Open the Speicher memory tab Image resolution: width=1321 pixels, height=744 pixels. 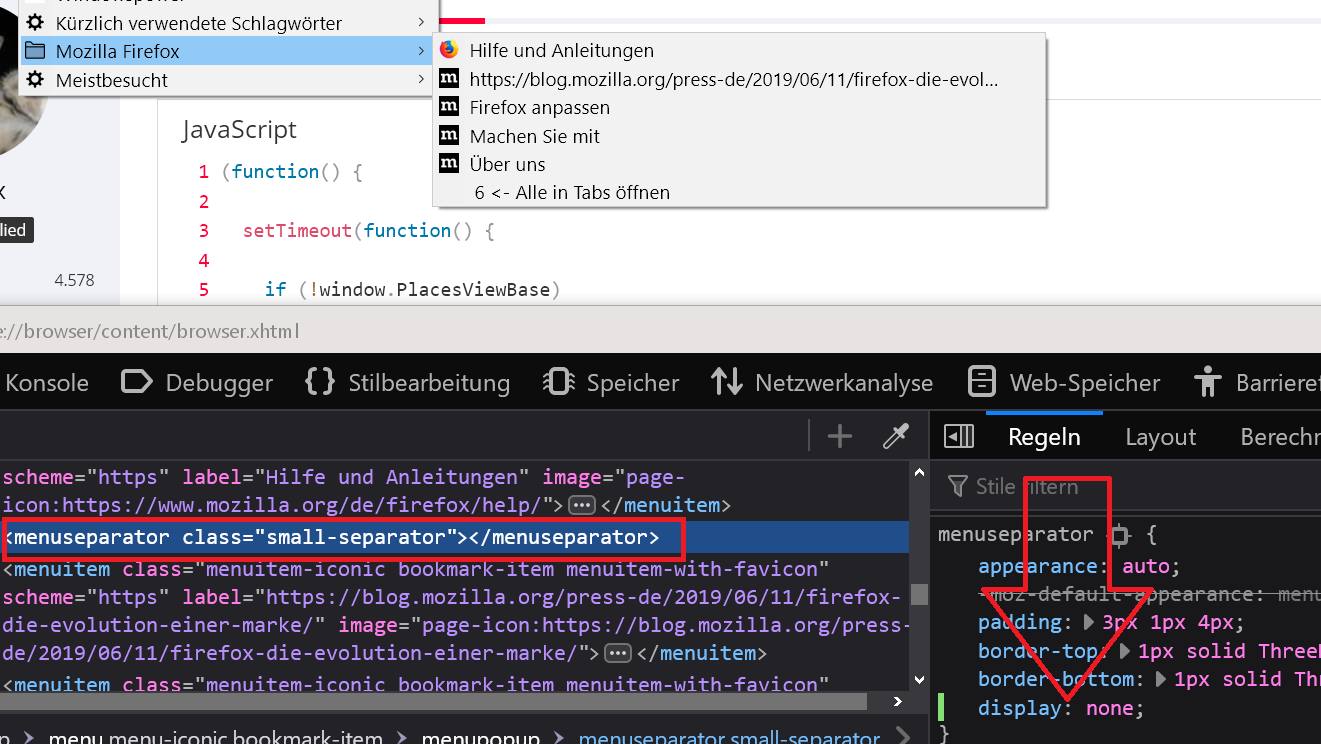click(612, 382)
